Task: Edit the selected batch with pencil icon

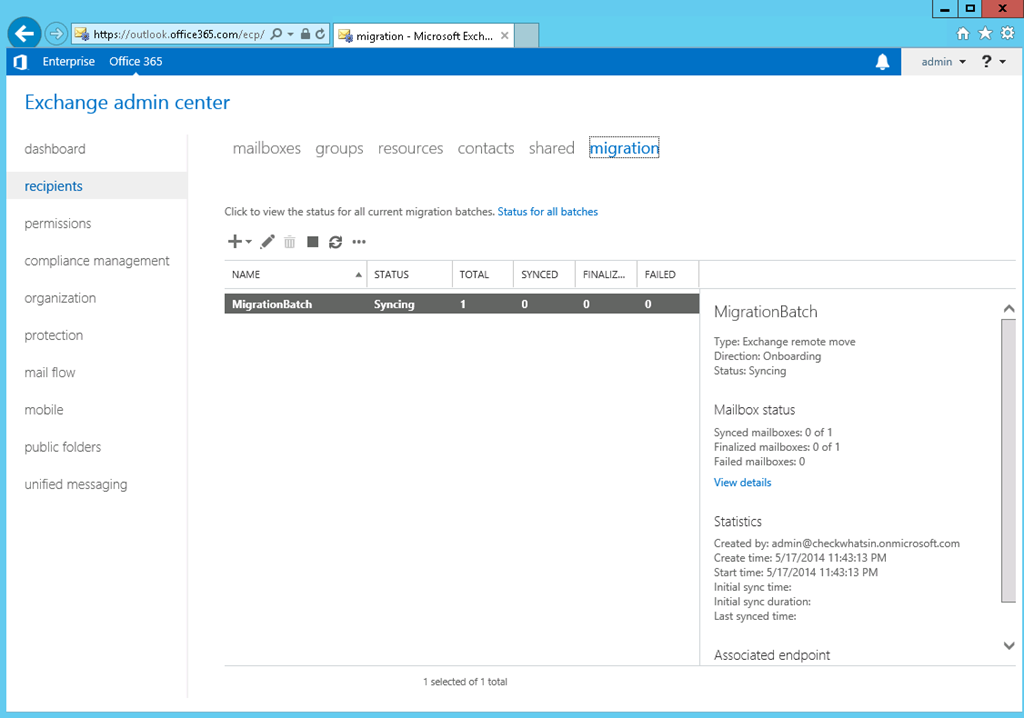Action: click(267, 242)
